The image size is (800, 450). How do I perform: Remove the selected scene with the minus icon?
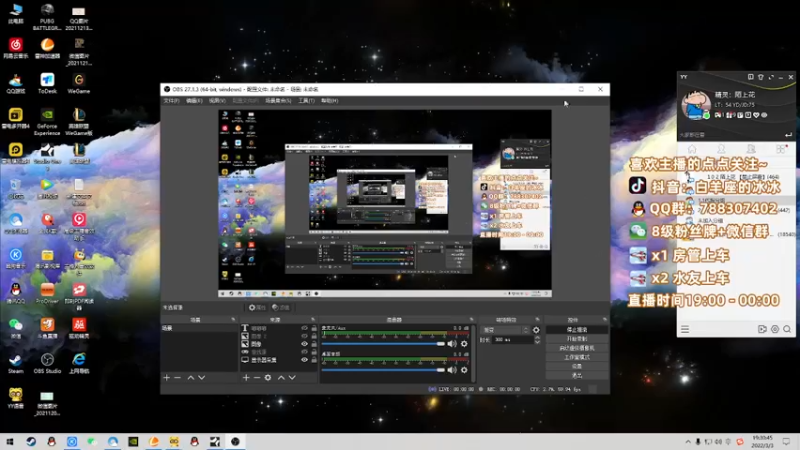tap(178, 378)
